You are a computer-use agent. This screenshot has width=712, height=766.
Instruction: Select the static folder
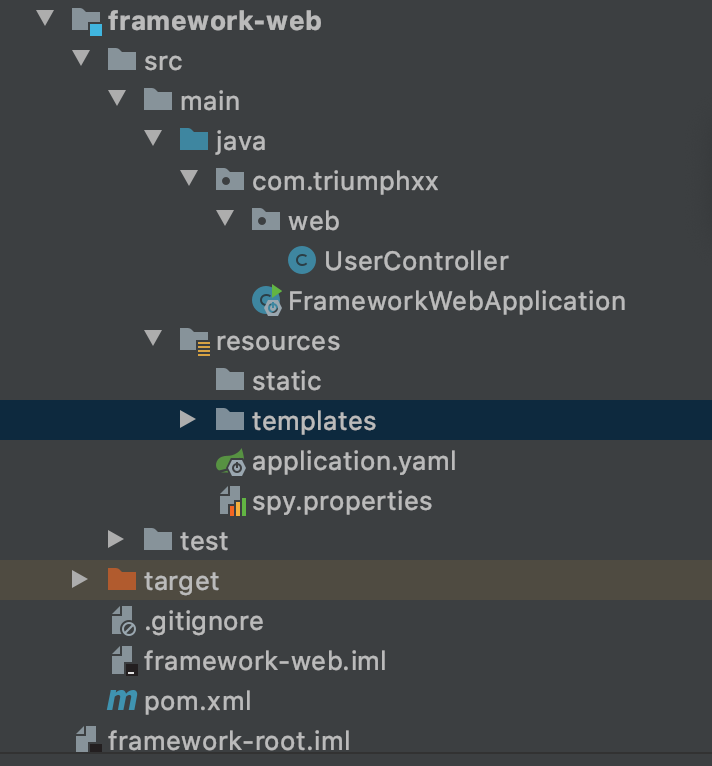tap(286, 381)
